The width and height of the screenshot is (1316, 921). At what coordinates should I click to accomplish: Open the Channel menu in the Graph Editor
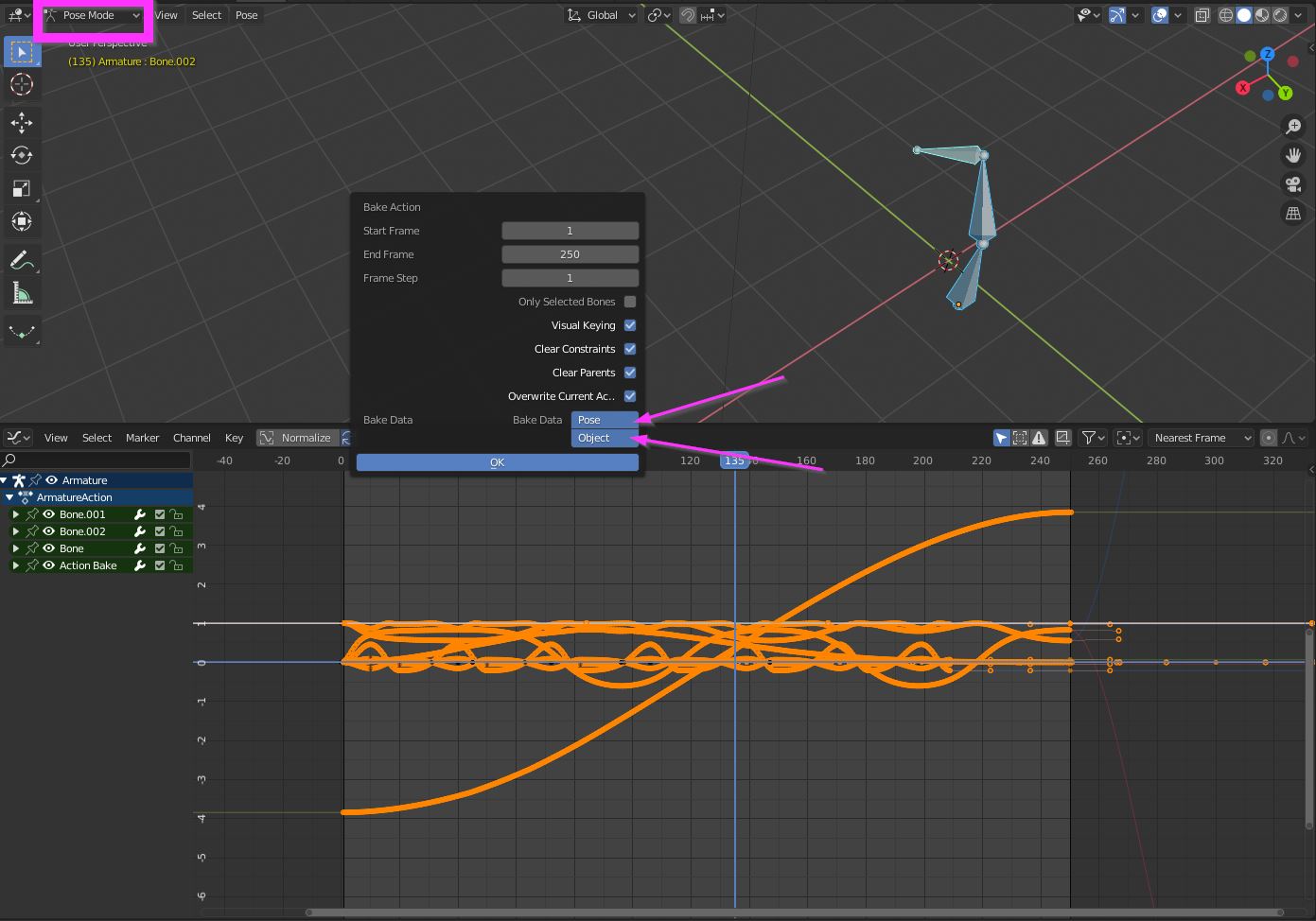191,437
